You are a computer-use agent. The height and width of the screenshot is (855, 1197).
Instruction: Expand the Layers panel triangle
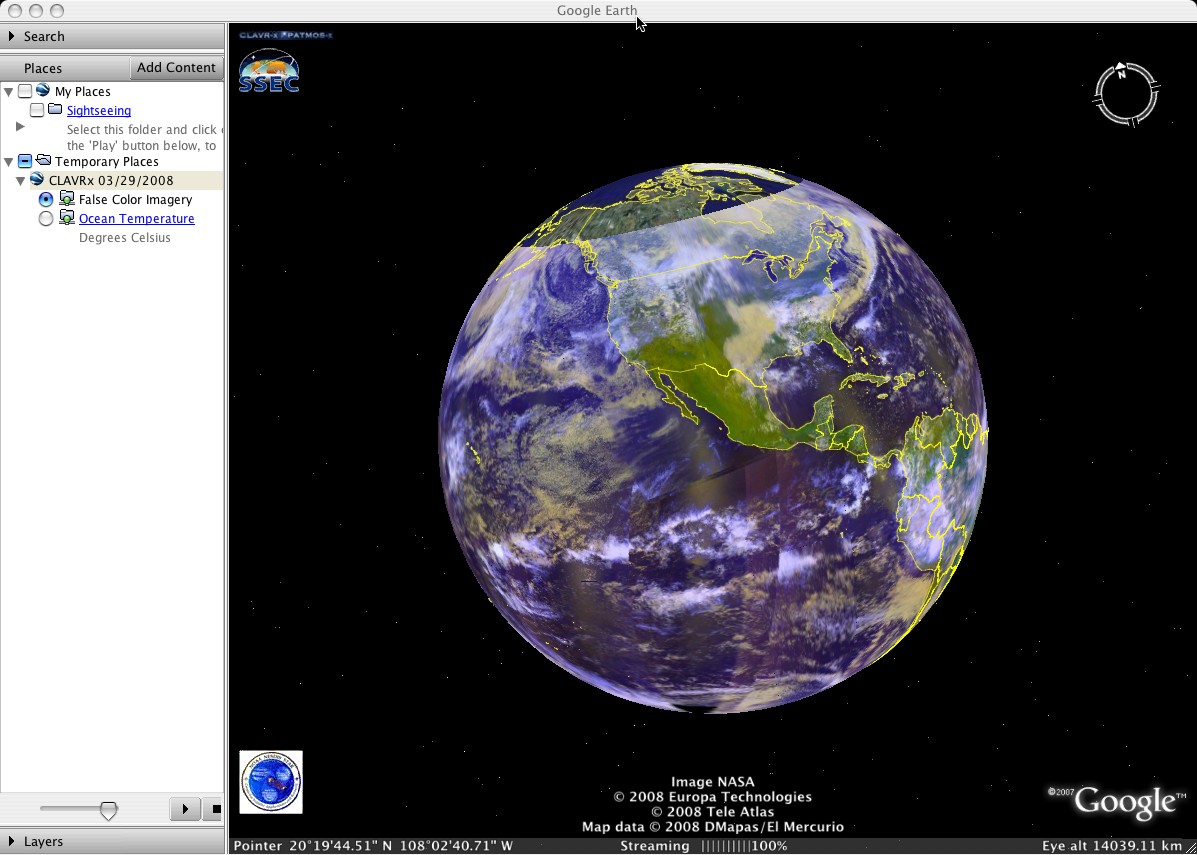(x=11, y=841)
